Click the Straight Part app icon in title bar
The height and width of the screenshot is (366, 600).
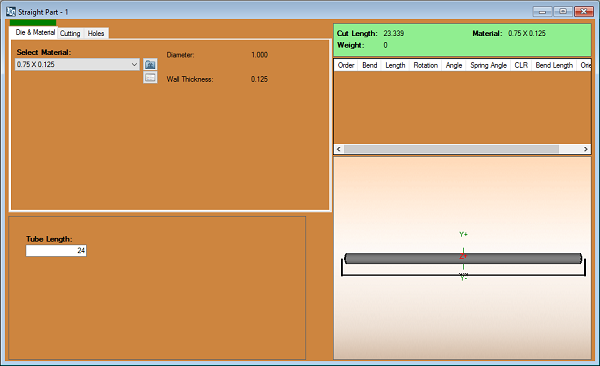pos(11,12)
